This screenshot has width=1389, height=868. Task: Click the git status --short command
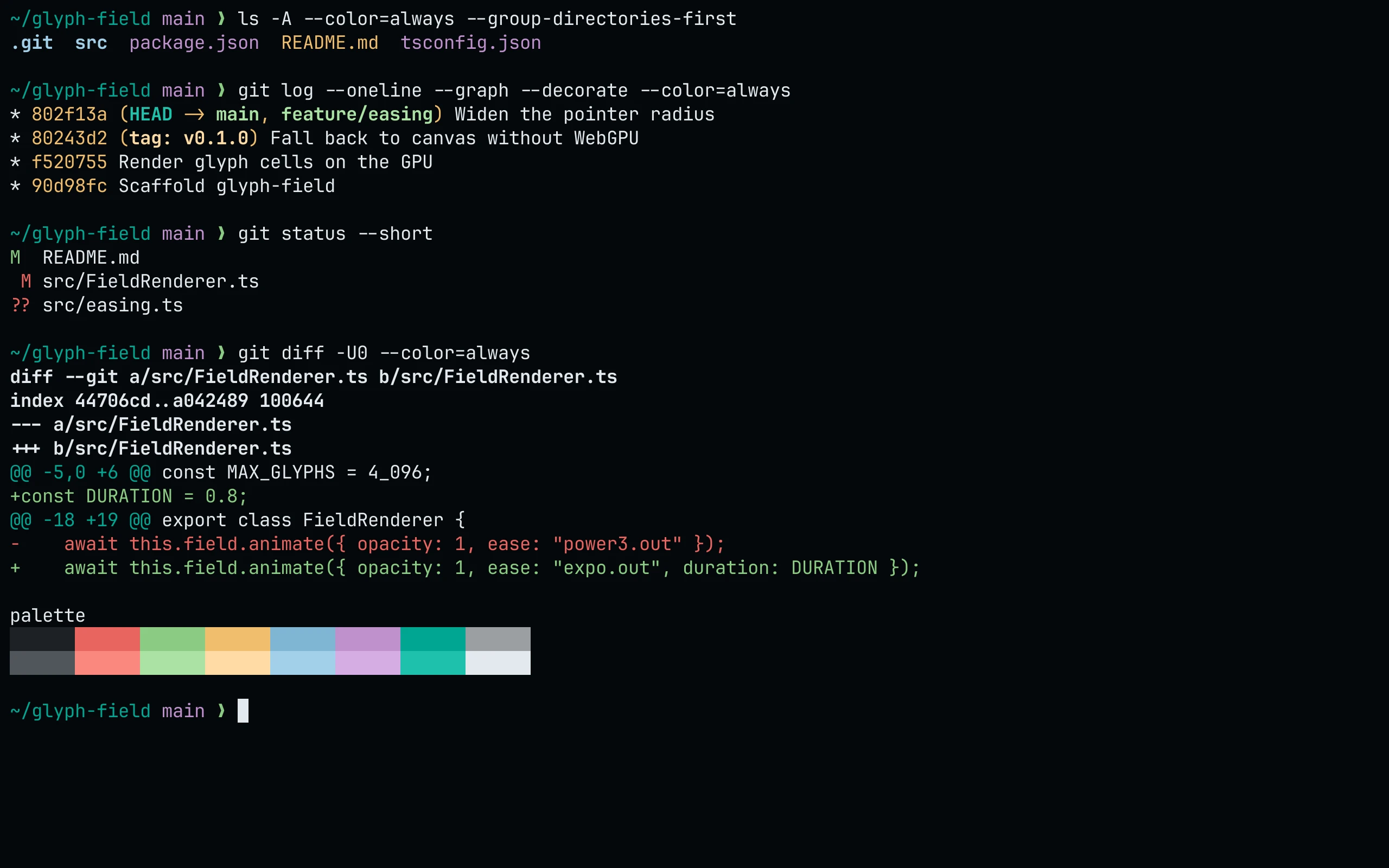[x=335, y=234]
